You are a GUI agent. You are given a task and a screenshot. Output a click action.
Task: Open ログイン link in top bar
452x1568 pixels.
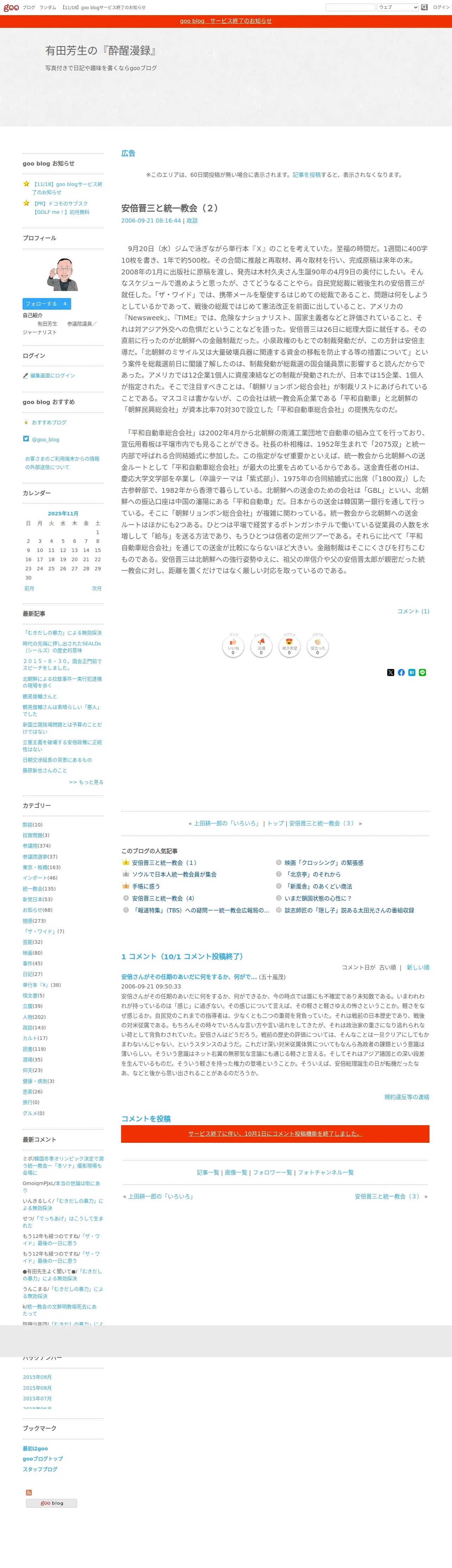pos(441,7)
